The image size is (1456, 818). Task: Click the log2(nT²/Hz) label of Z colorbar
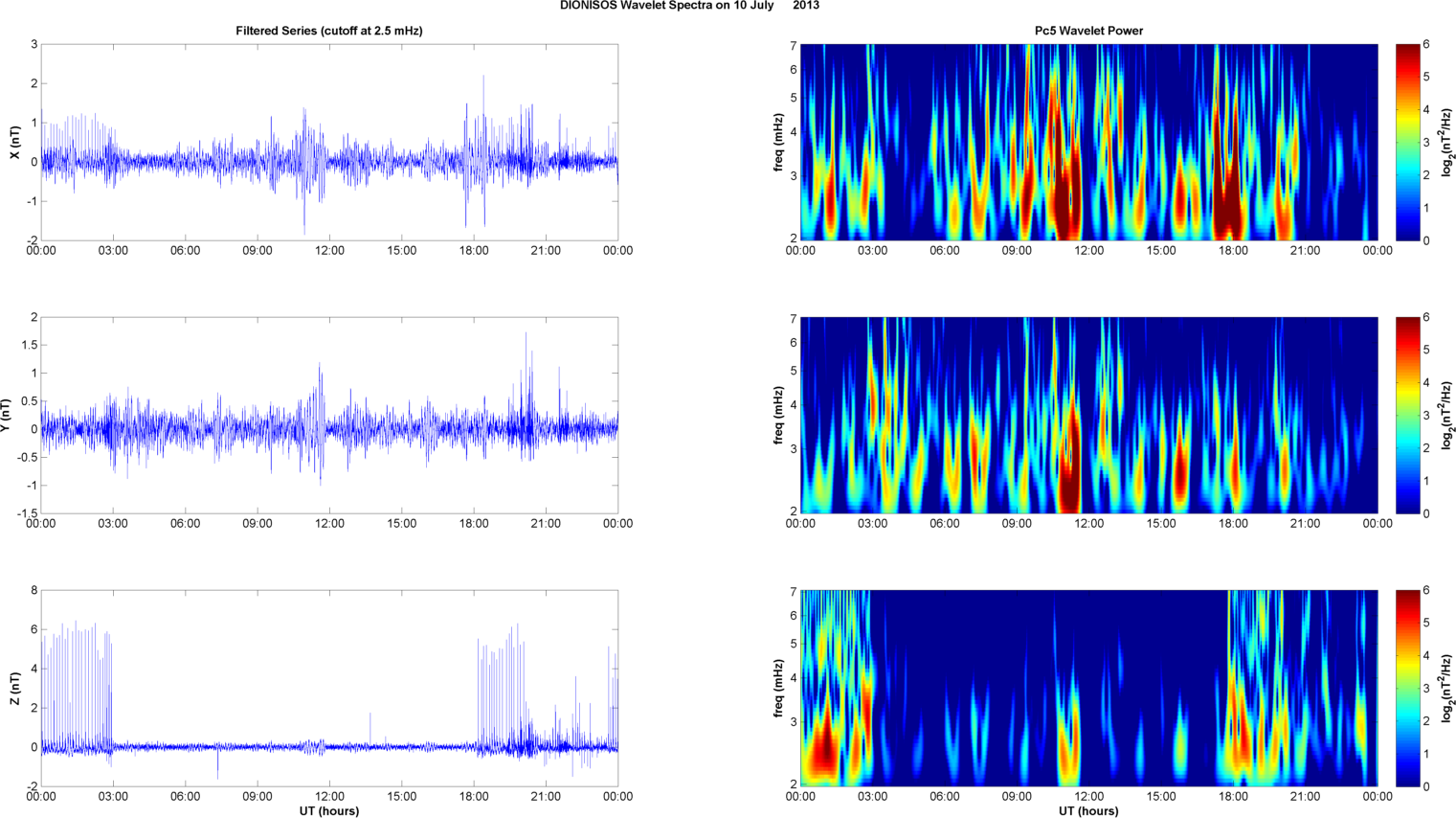click(1448, 689)
